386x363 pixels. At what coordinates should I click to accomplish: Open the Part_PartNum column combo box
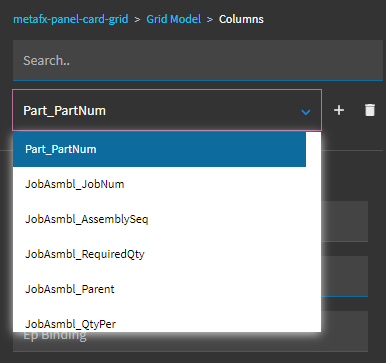(x=167, y=110)
